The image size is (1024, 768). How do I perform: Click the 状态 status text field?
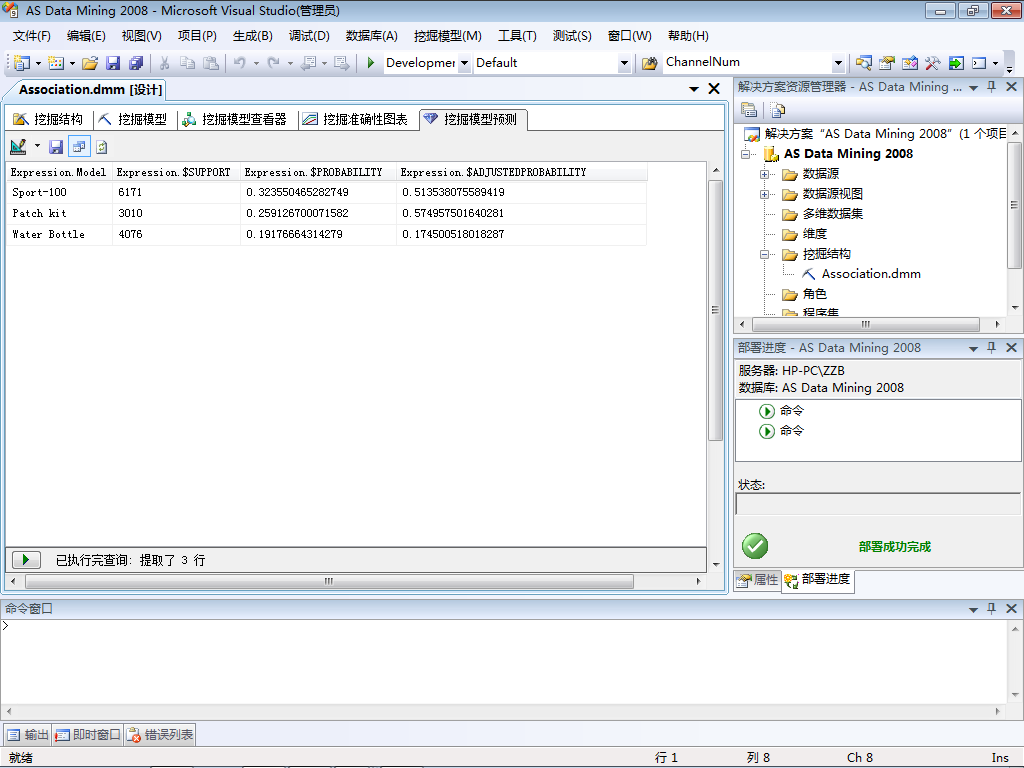[877, 504]
